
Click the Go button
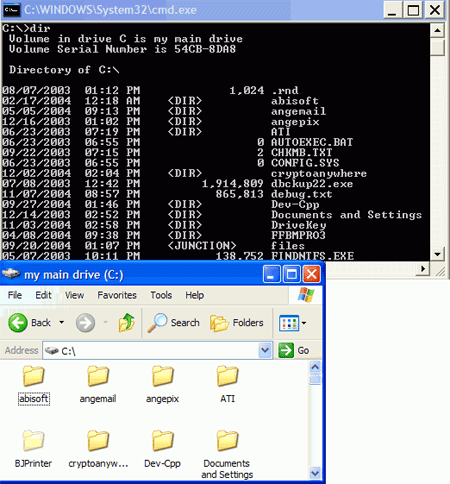point(294,350)
